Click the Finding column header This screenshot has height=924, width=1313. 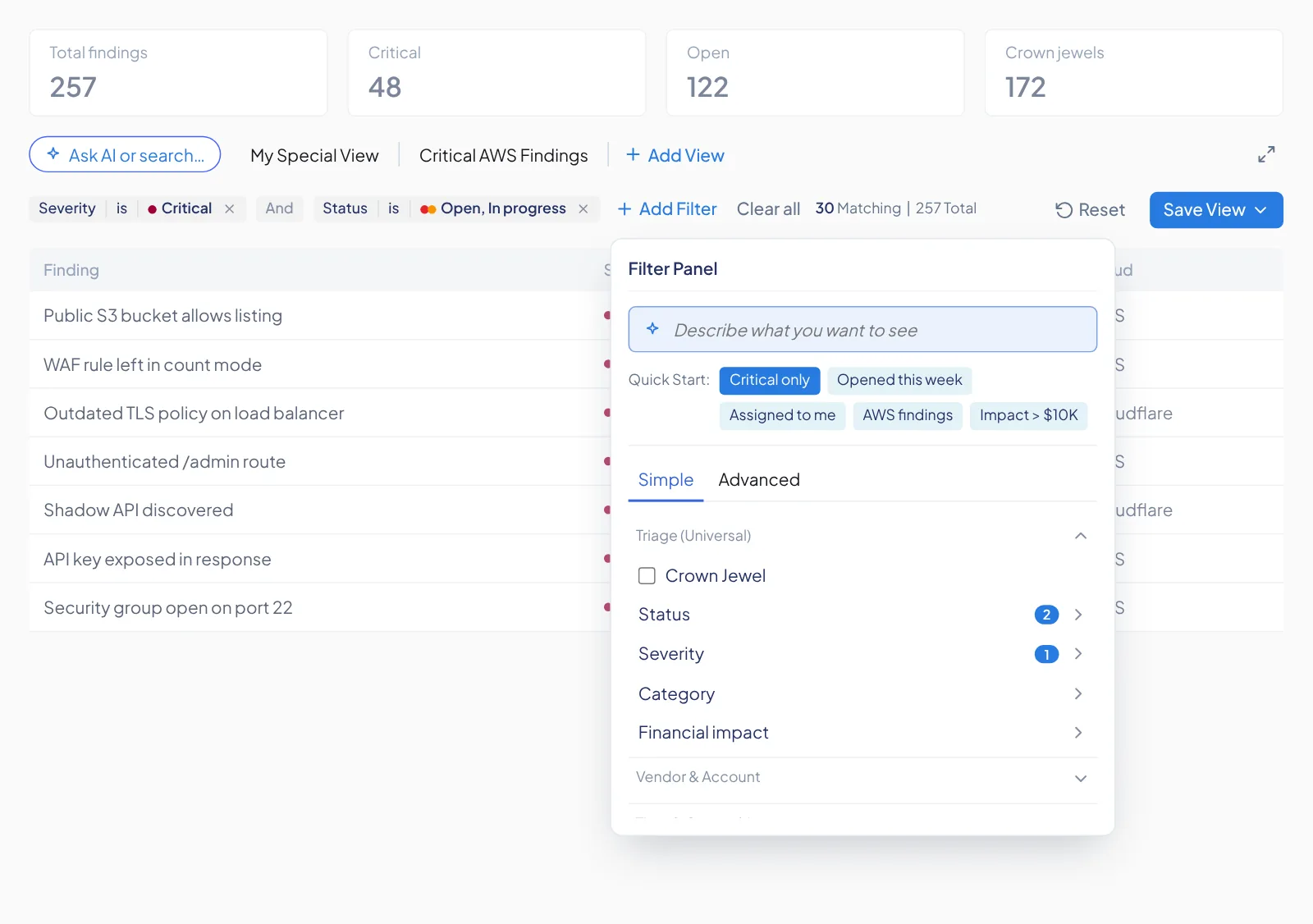[71, 270]
